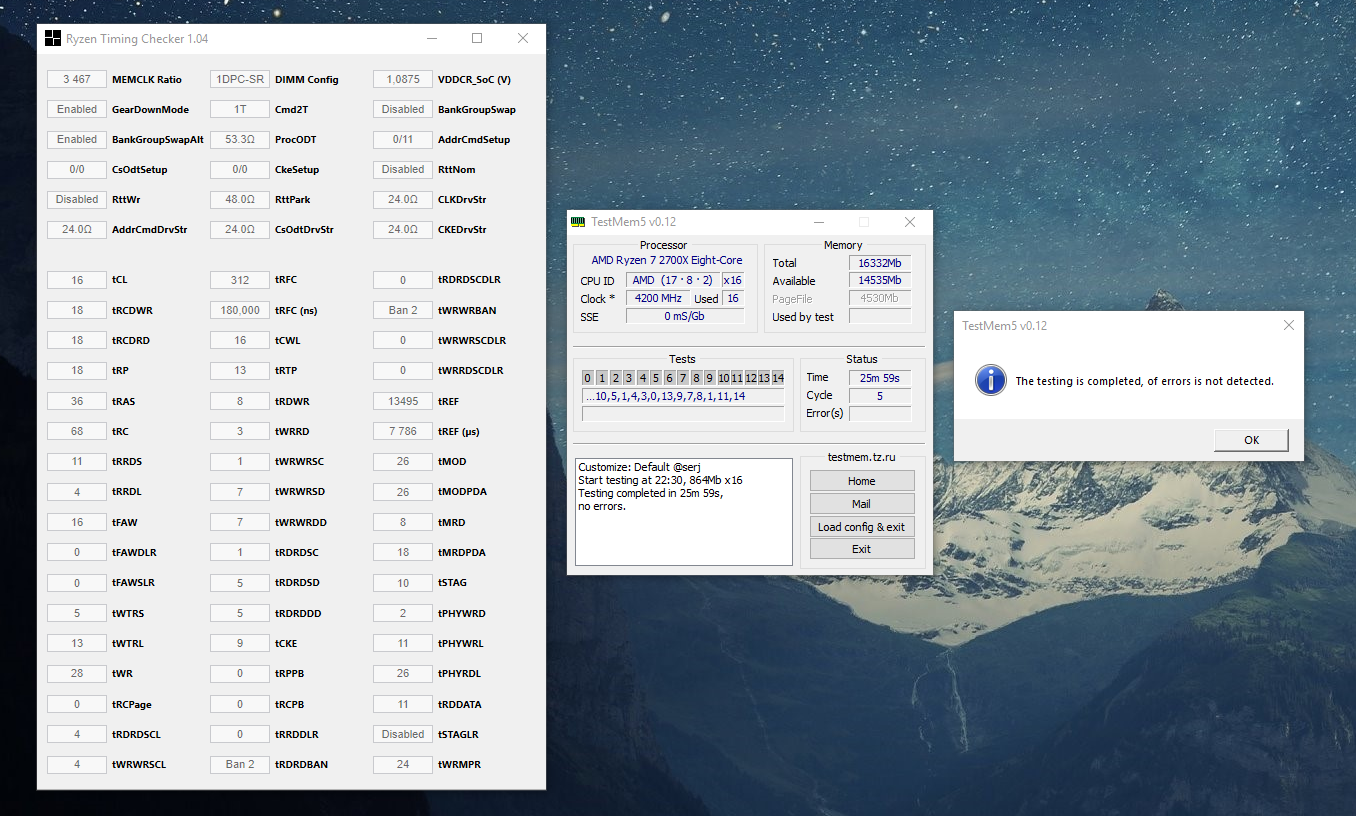
Task: Click the AddrCmdSetup 0/11 field
Action: (x=403, y=140)
